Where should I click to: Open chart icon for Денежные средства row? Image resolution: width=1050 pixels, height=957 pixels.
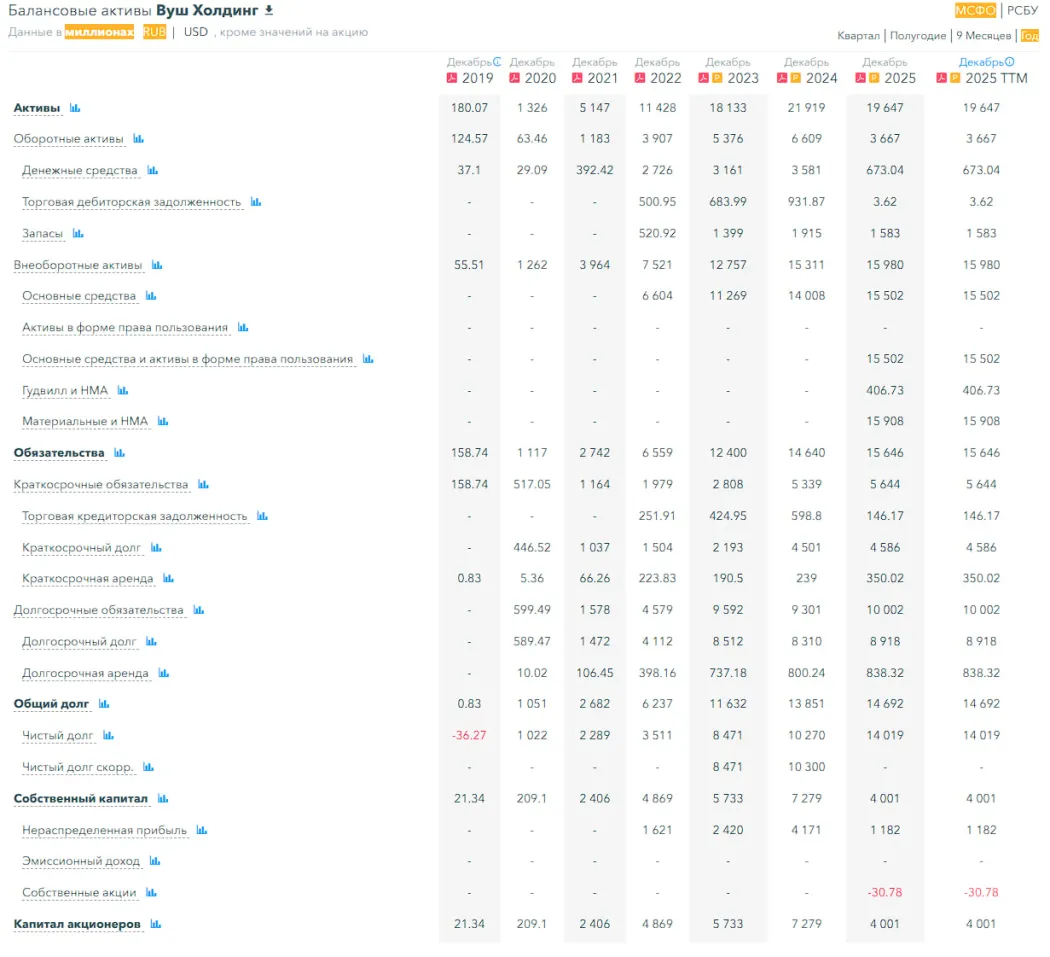[153, 171]
